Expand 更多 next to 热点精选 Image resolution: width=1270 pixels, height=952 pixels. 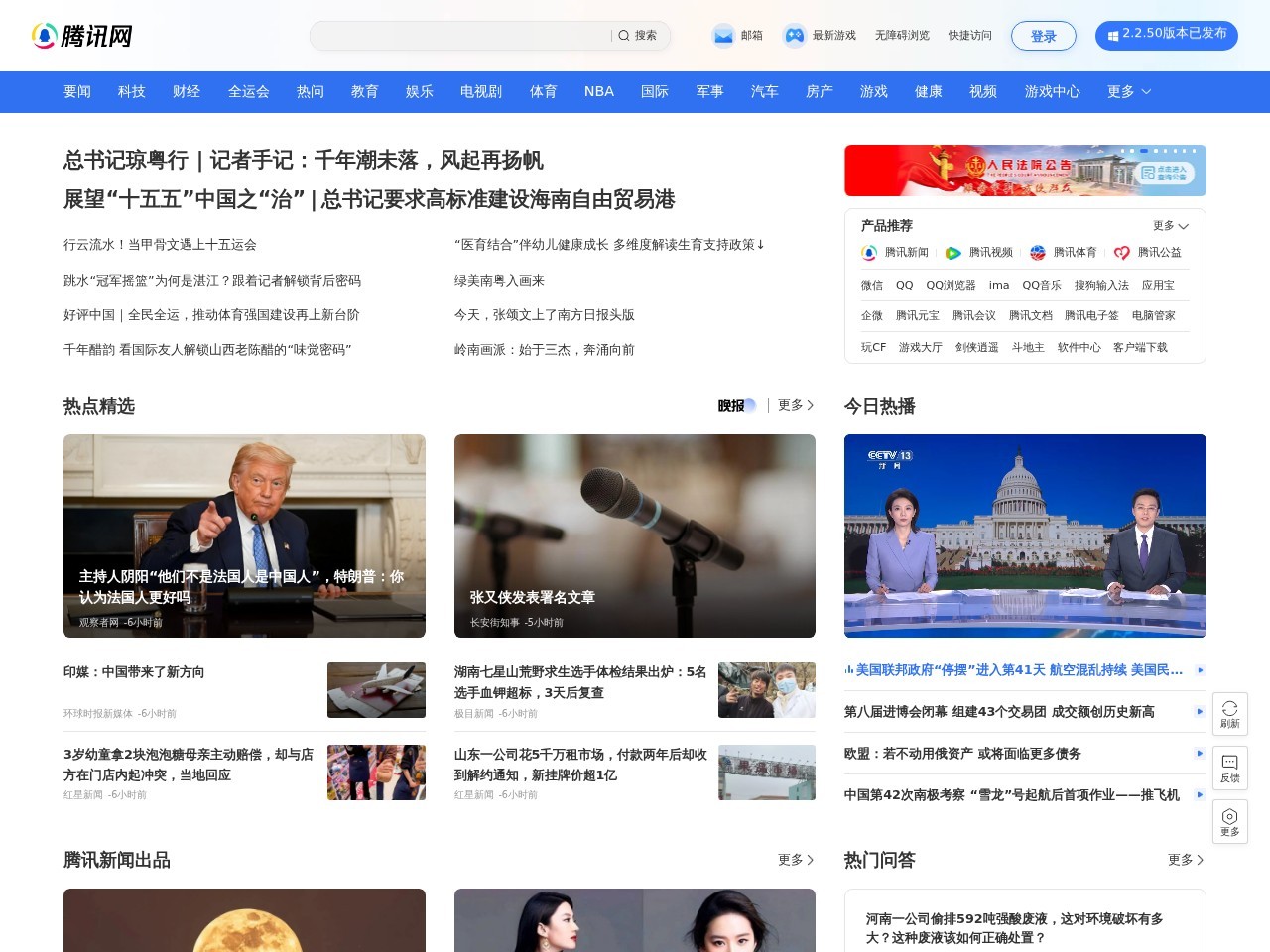(x=794, y=406)
